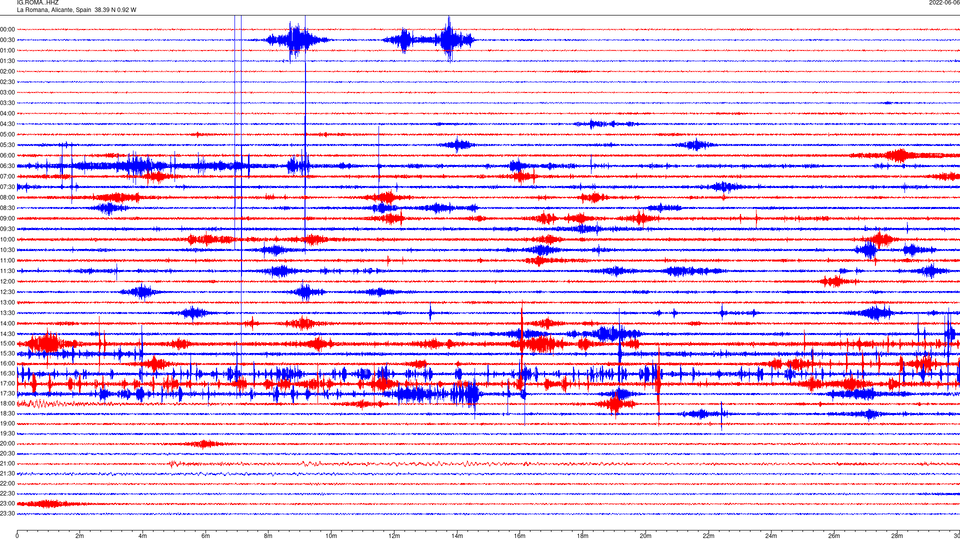Select the 04:30 trace time label
960x540 pixels.
click(7, 124)
